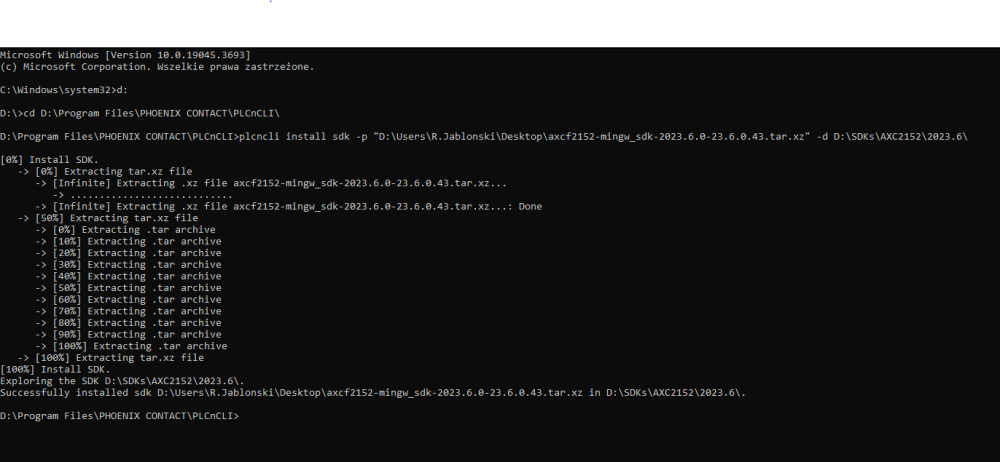The height and width of the screenshot is (462, 1000).
Task: Click the final PLCnCLI command prompt
Action: 119,415
